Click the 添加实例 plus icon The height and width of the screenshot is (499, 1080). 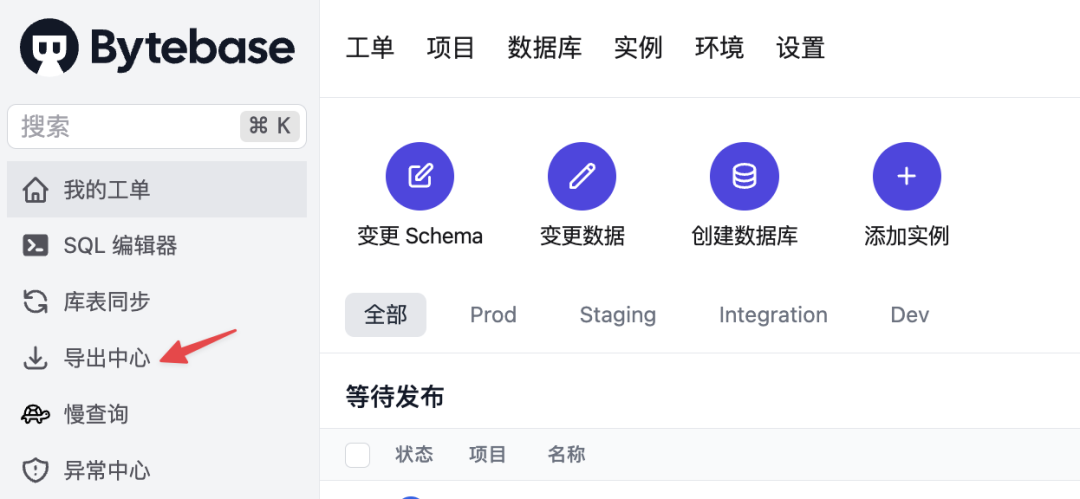tap(906, 177)
